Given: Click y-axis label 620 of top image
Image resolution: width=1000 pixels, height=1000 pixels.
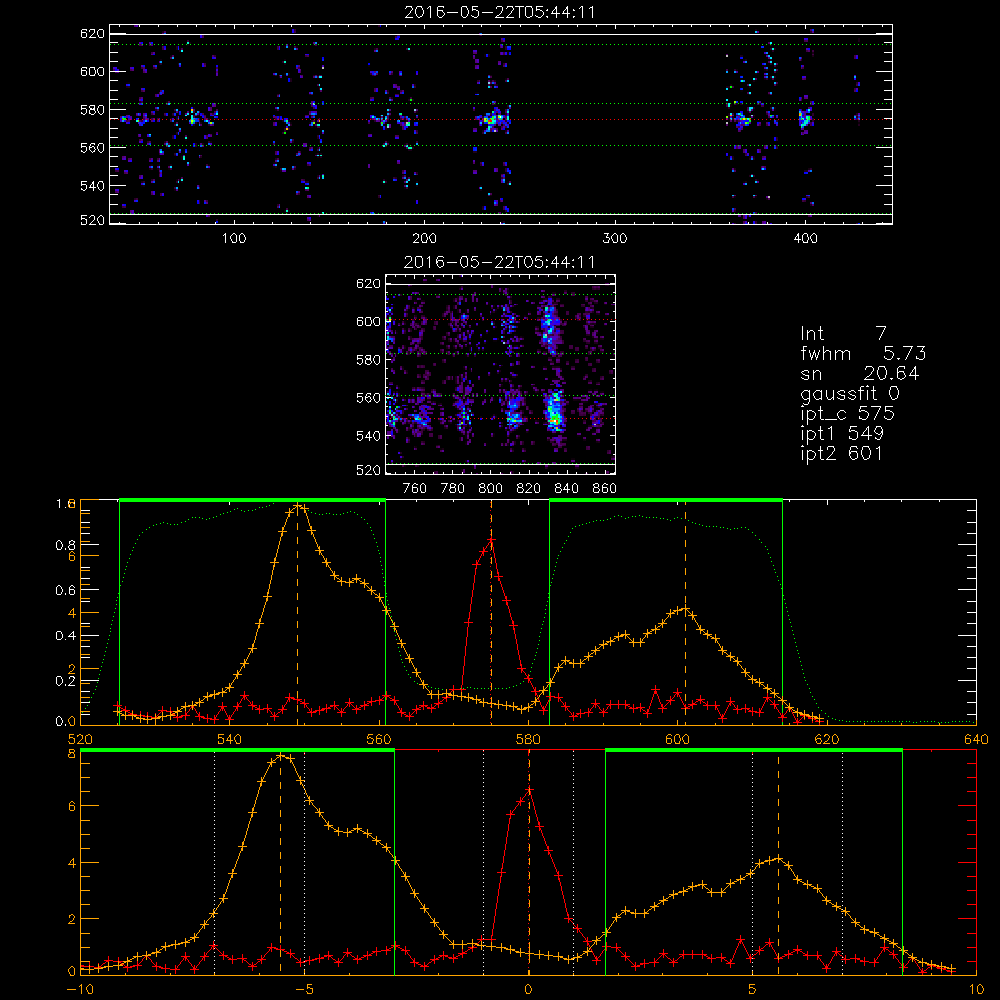Looking at the screenshot, I should (x=92, y=34).
